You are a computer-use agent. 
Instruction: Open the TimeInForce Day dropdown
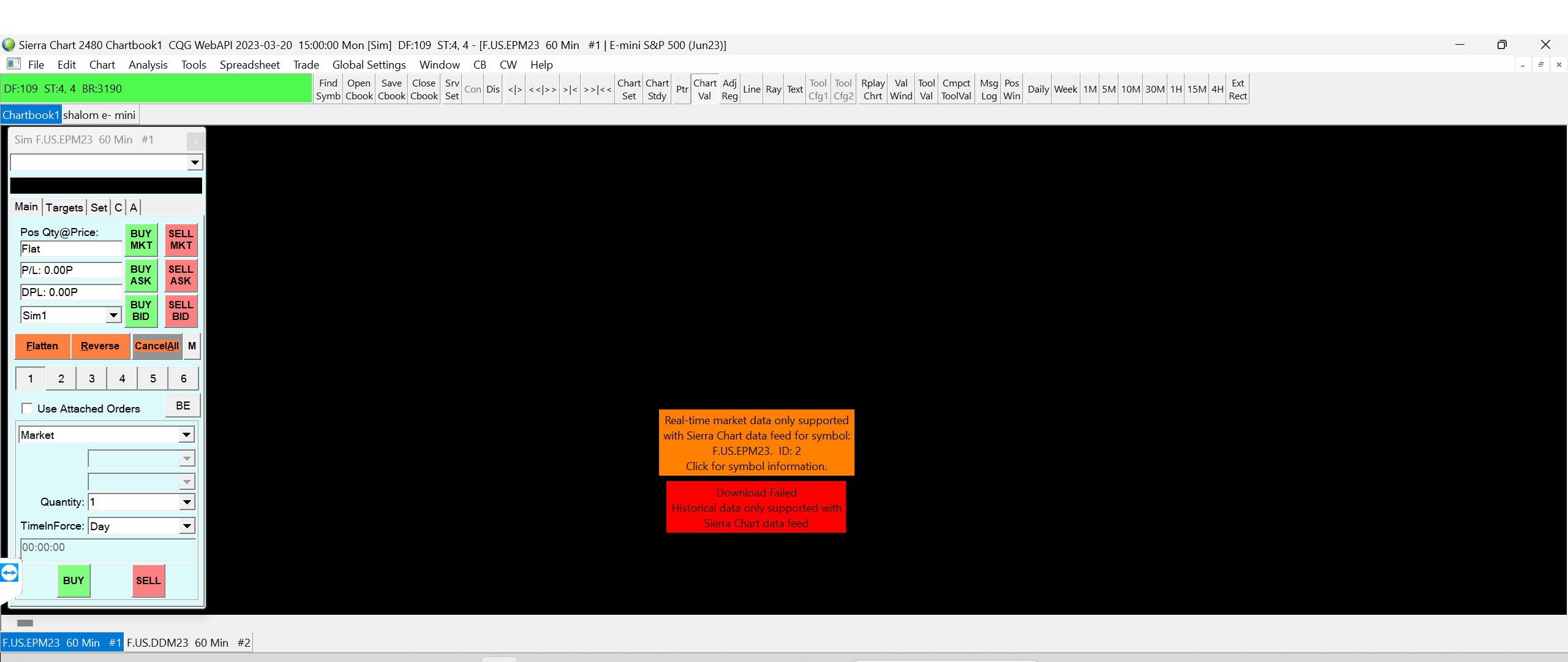click(x=186, y=526)
